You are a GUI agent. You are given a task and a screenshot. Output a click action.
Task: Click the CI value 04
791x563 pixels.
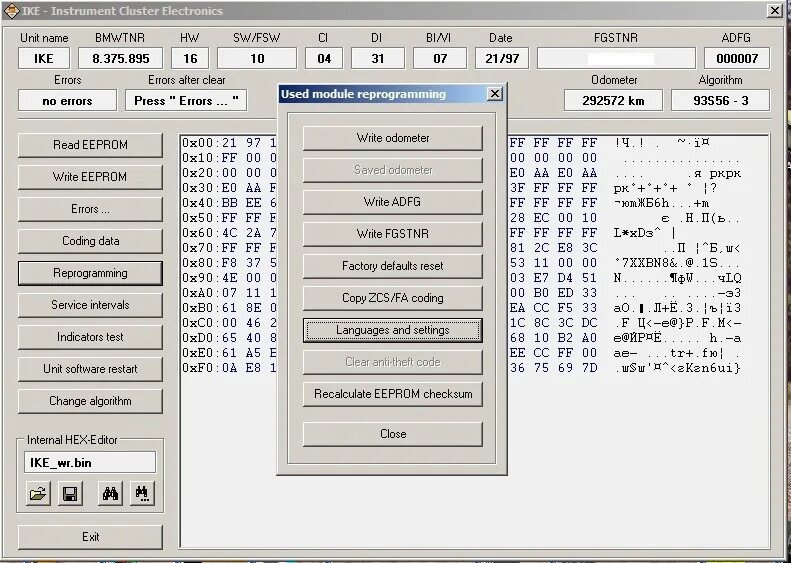pyautogui.click(x=324, y=59)
